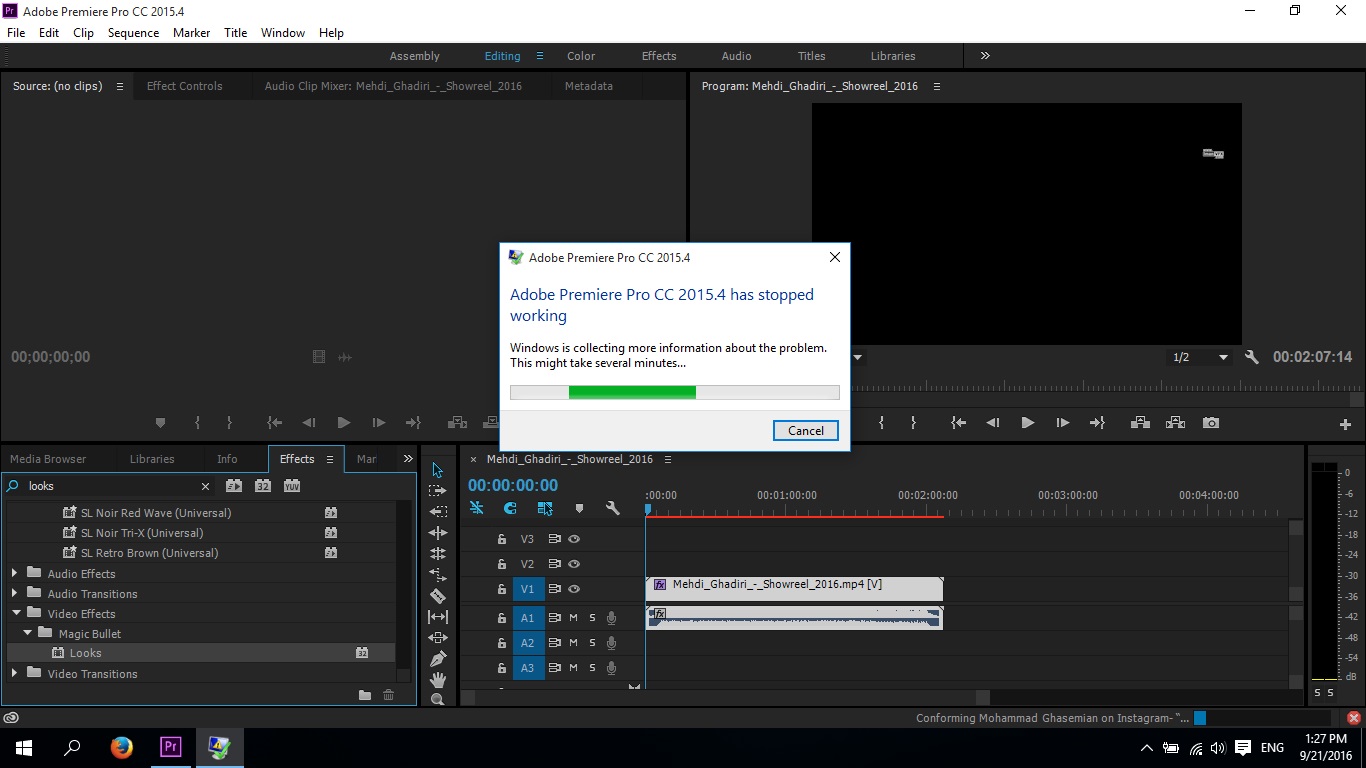The width and height of the screenshot is (1366, 768).
Task: Show hidden panel tabs chevron near Markers
Action: [408, 459]
